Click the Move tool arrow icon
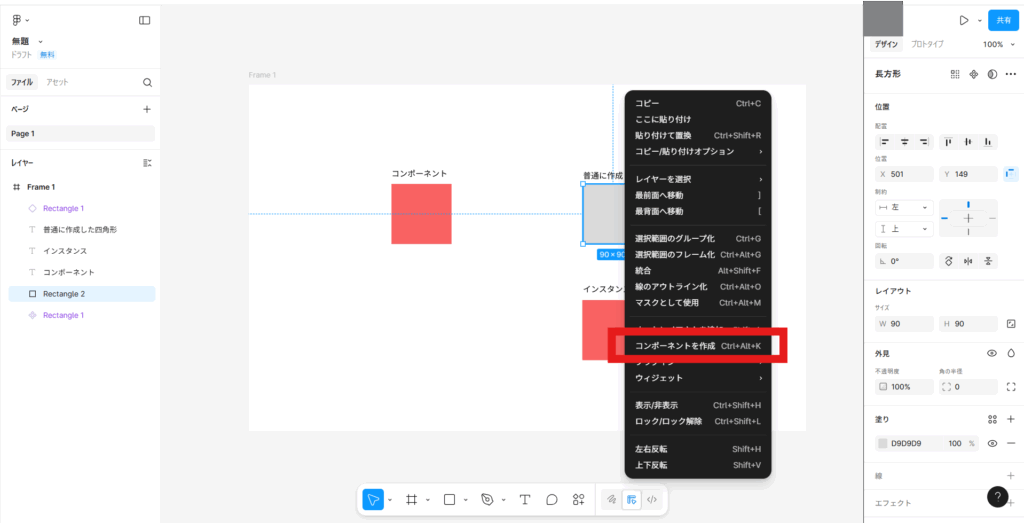Screen dimensions: 1024x523 point(372,499)
